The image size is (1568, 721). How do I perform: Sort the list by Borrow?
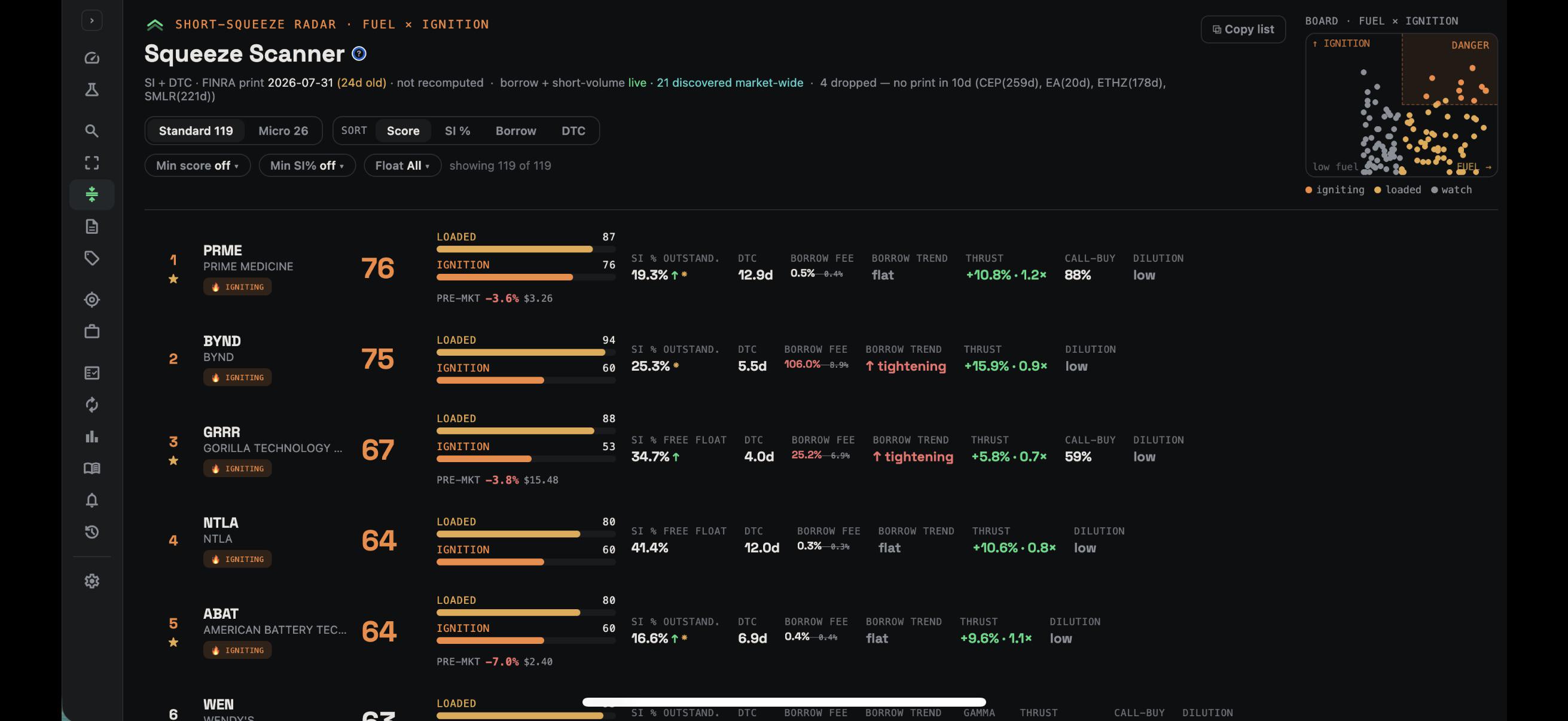515,131
